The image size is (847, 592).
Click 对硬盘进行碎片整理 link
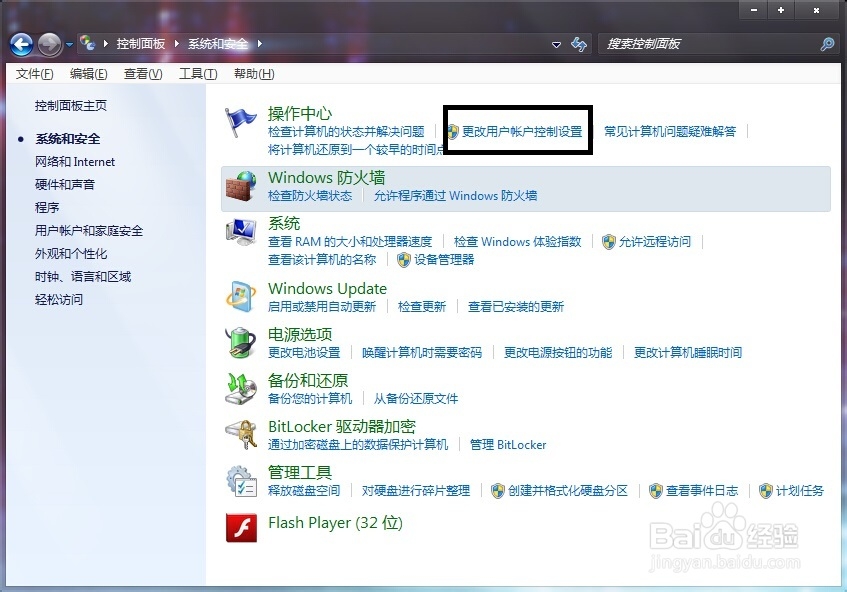click(416, 490)
